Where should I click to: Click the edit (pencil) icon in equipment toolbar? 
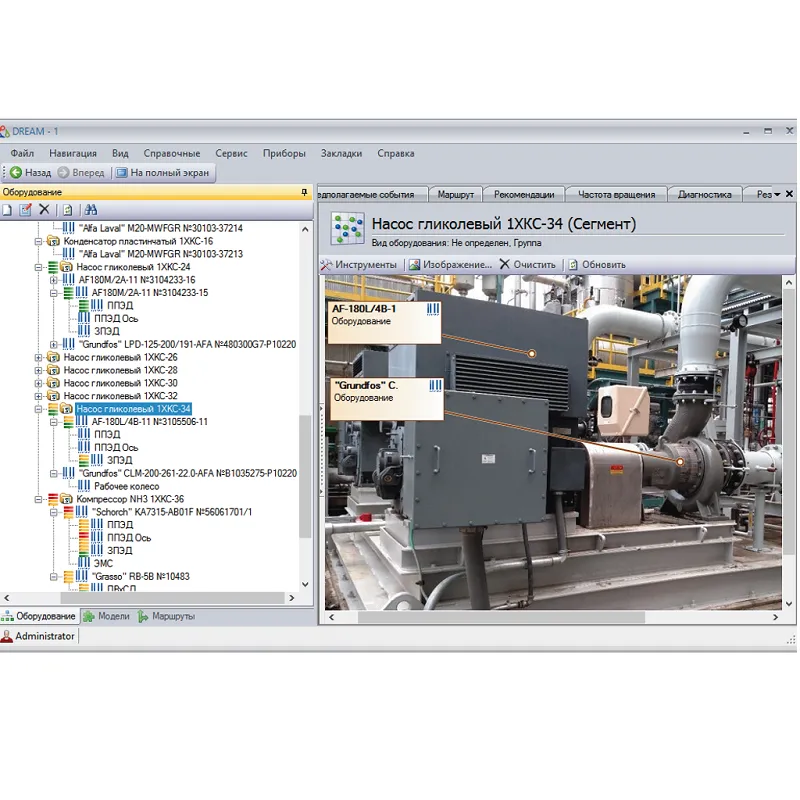pos(25,210)
